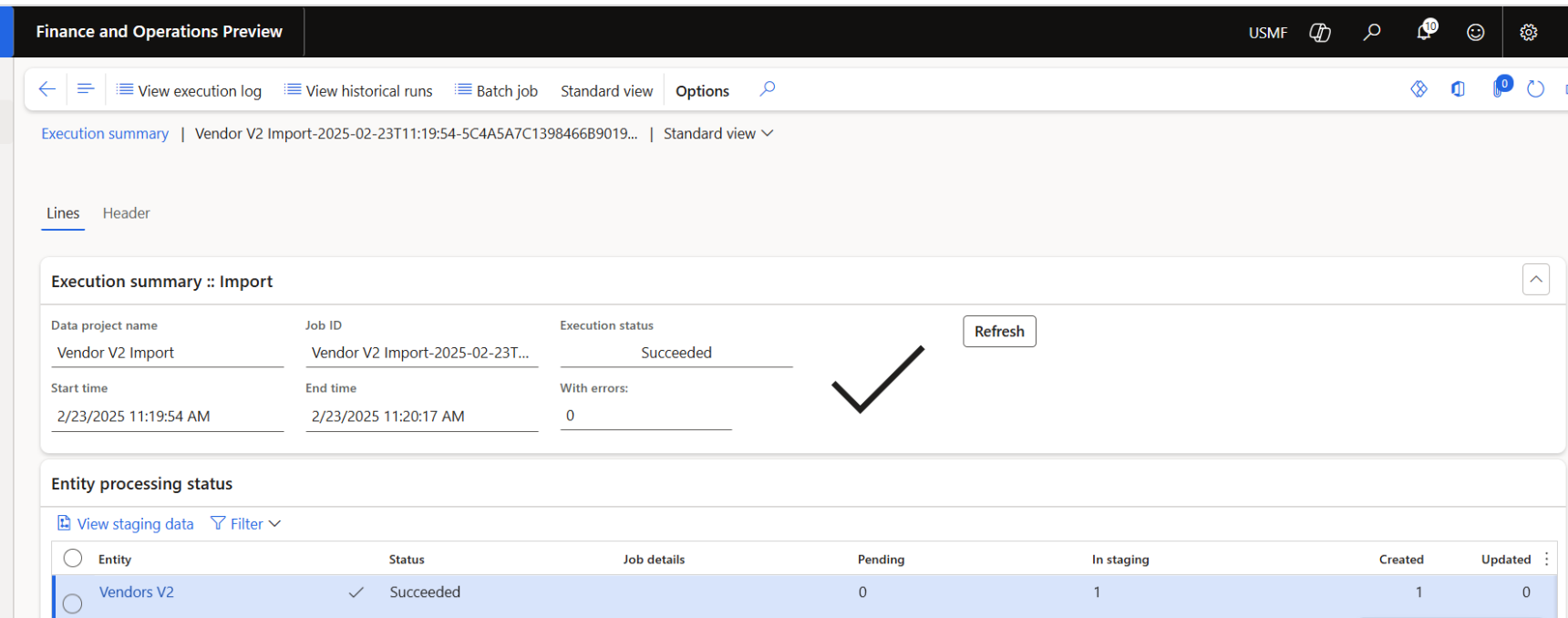The width and height of the screenshot is (1568, 618).
Task: Click View execution log
Action: pyautogui.click(x=190, y=90)
